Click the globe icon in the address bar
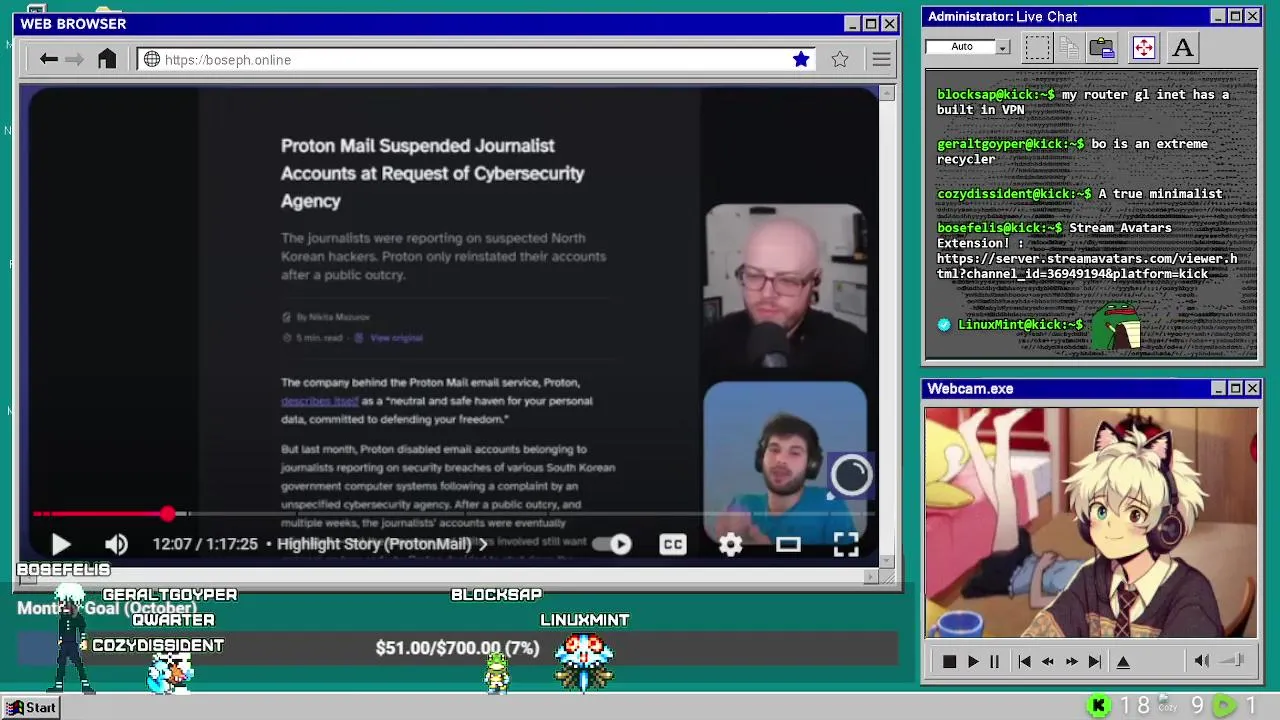 152,59
